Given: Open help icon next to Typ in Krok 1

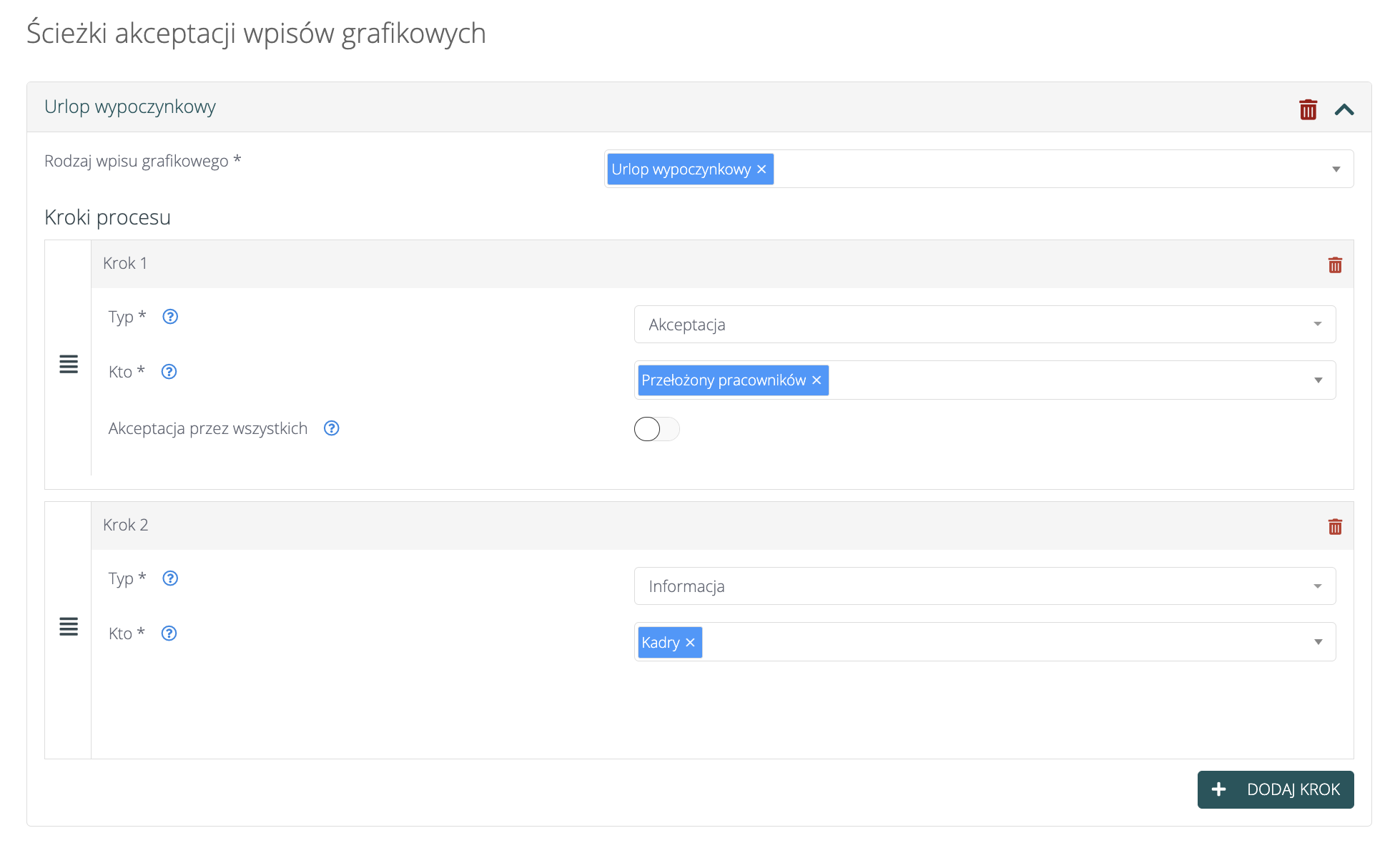Looking at the screenshot, I should pyautogui.click(x=170, y=317).
